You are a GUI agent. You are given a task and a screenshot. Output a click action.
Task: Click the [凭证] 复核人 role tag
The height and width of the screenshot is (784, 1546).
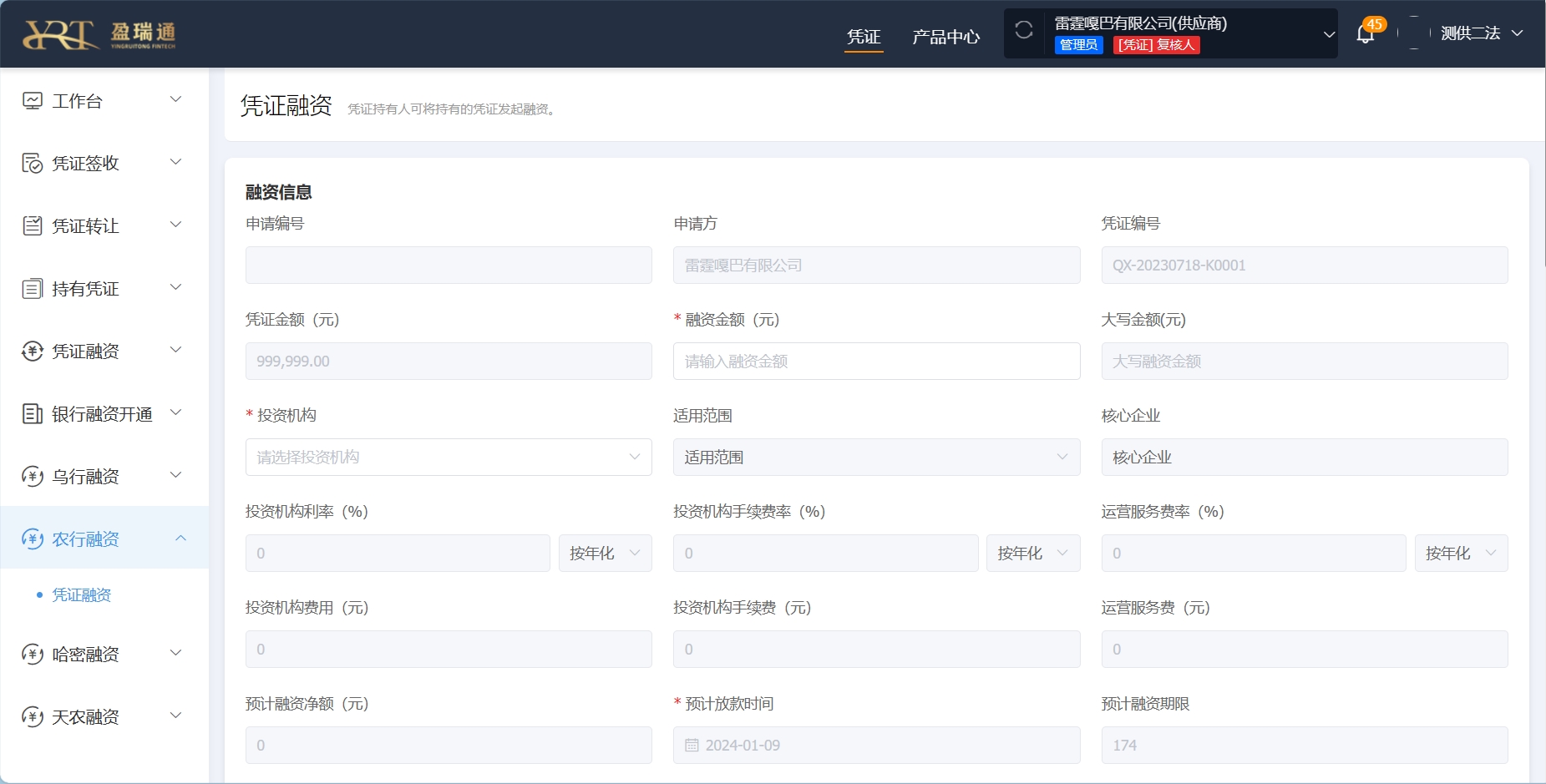point(1157,45)
